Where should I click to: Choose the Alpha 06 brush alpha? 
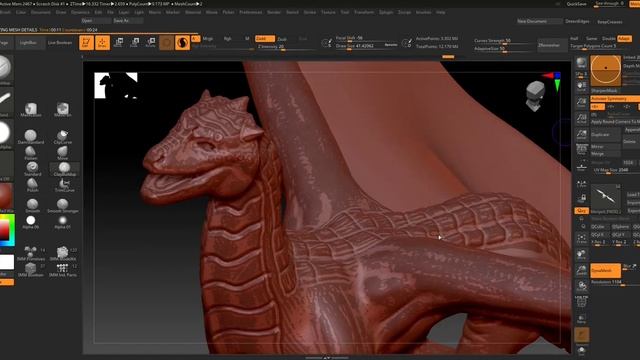click(31, 222)
